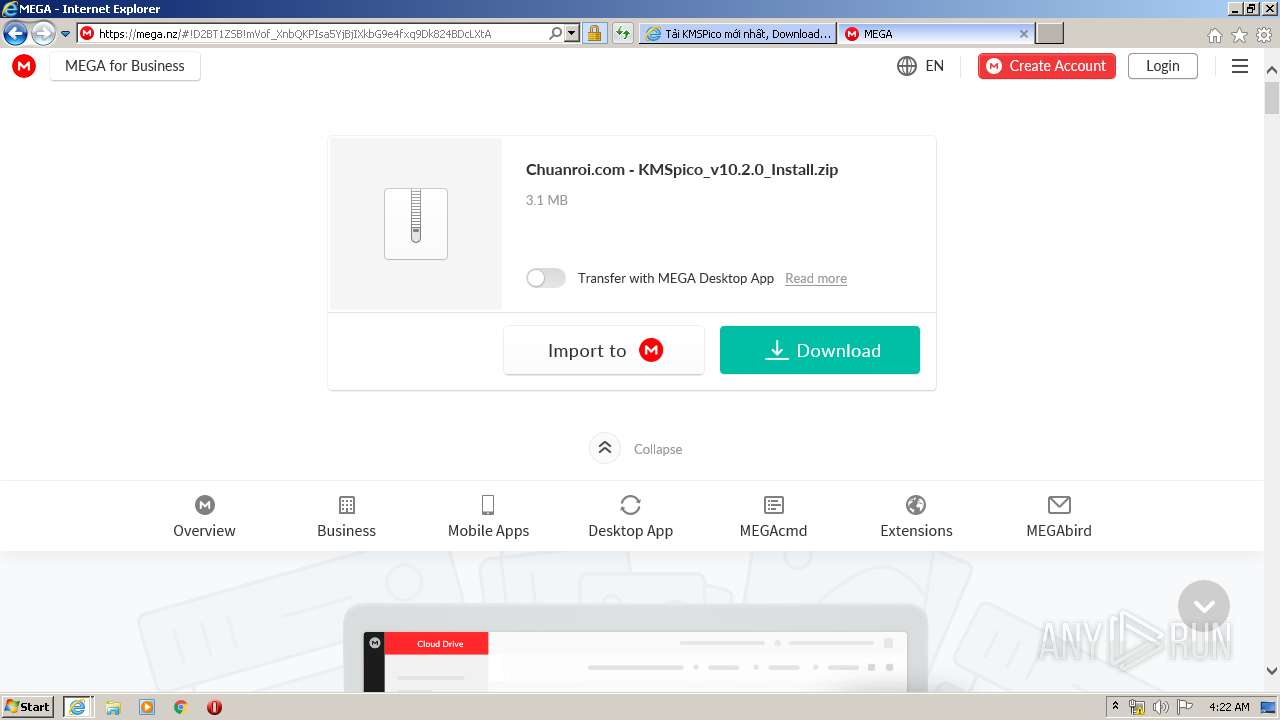Click the 4:22 AM clock
Screen dimensions: 1280x720
(x=1229, y=707)
